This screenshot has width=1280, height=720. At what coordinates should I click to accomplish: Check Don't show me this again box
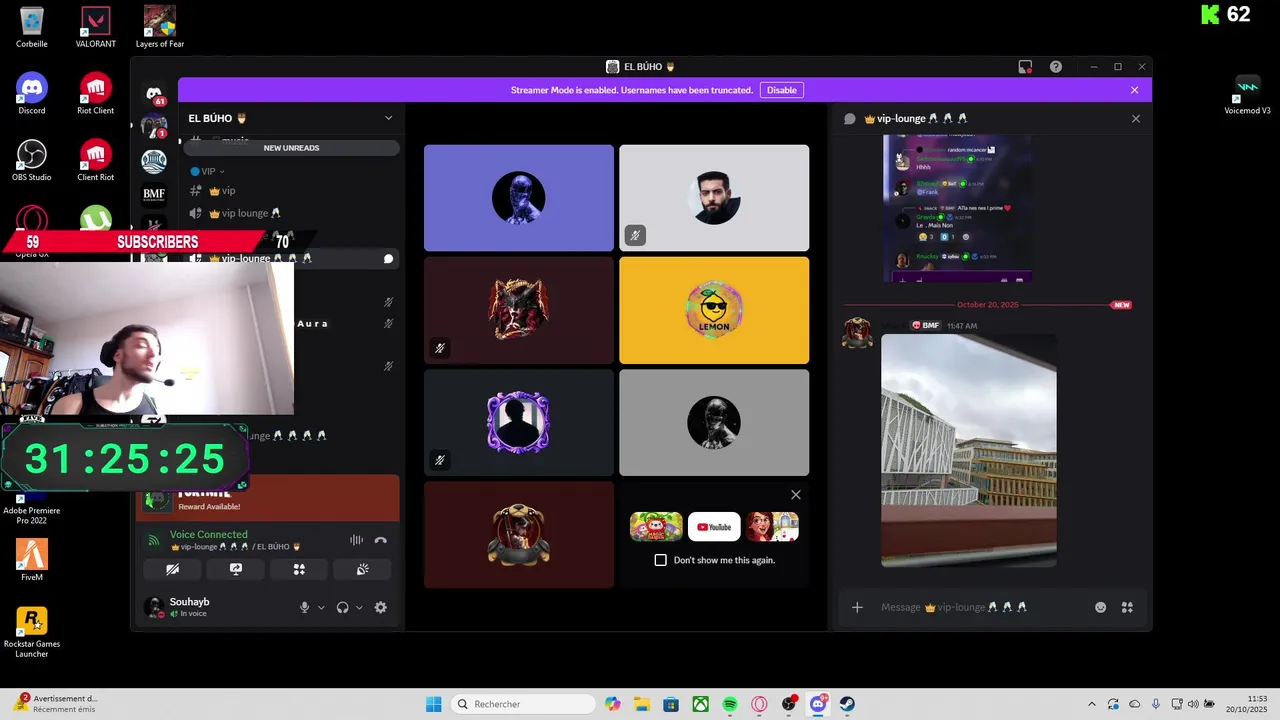click(660, 560)
